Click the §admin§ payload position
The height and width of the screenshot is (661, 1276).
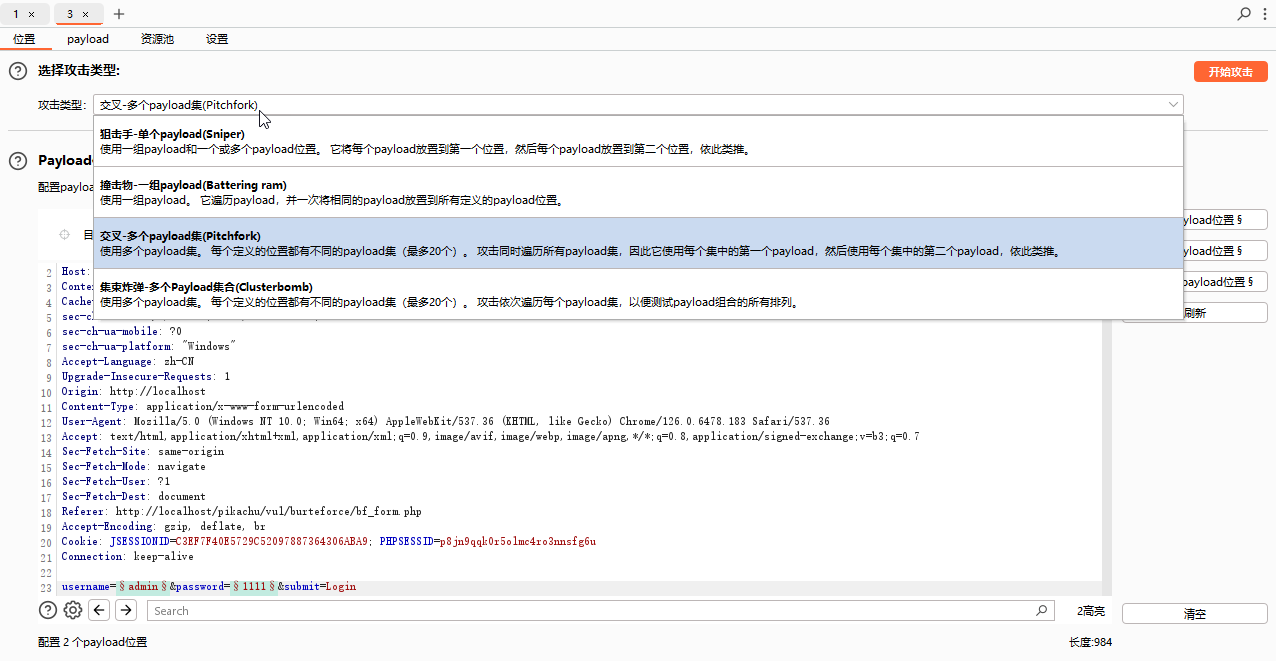pos(143,586)
